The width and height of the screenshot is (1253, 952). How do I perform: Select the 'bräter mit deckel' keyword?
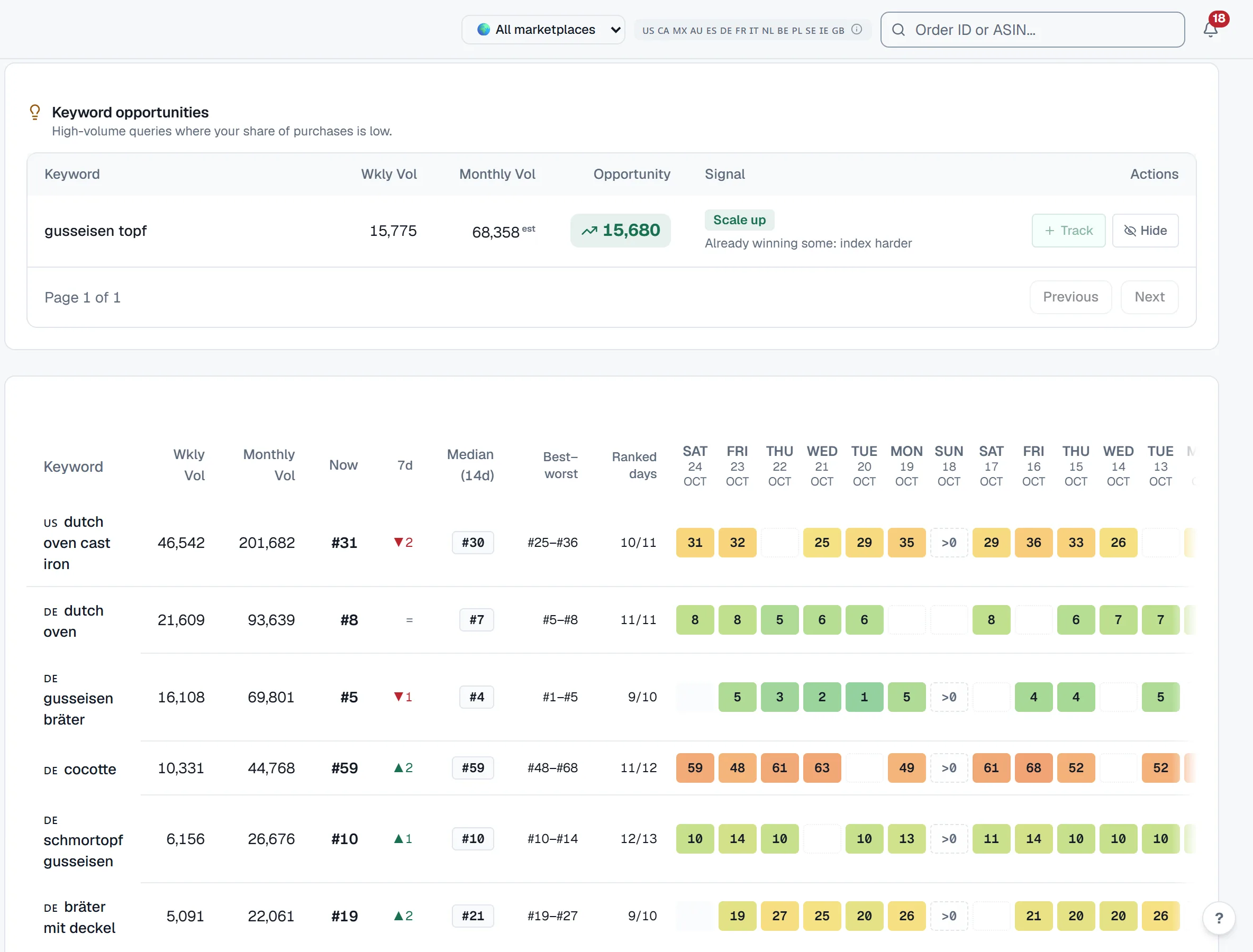coord(79,918)
